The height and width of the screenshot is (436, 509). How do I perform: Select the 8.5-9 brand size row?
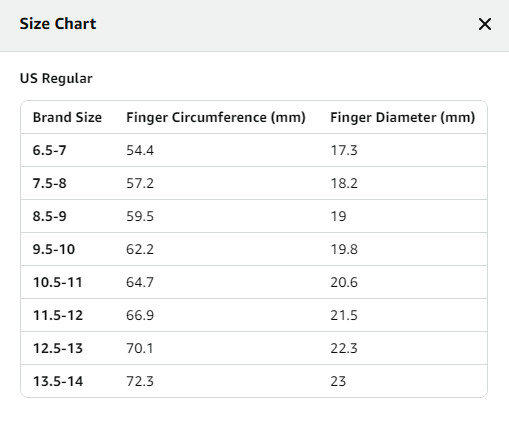click(254, 216)
